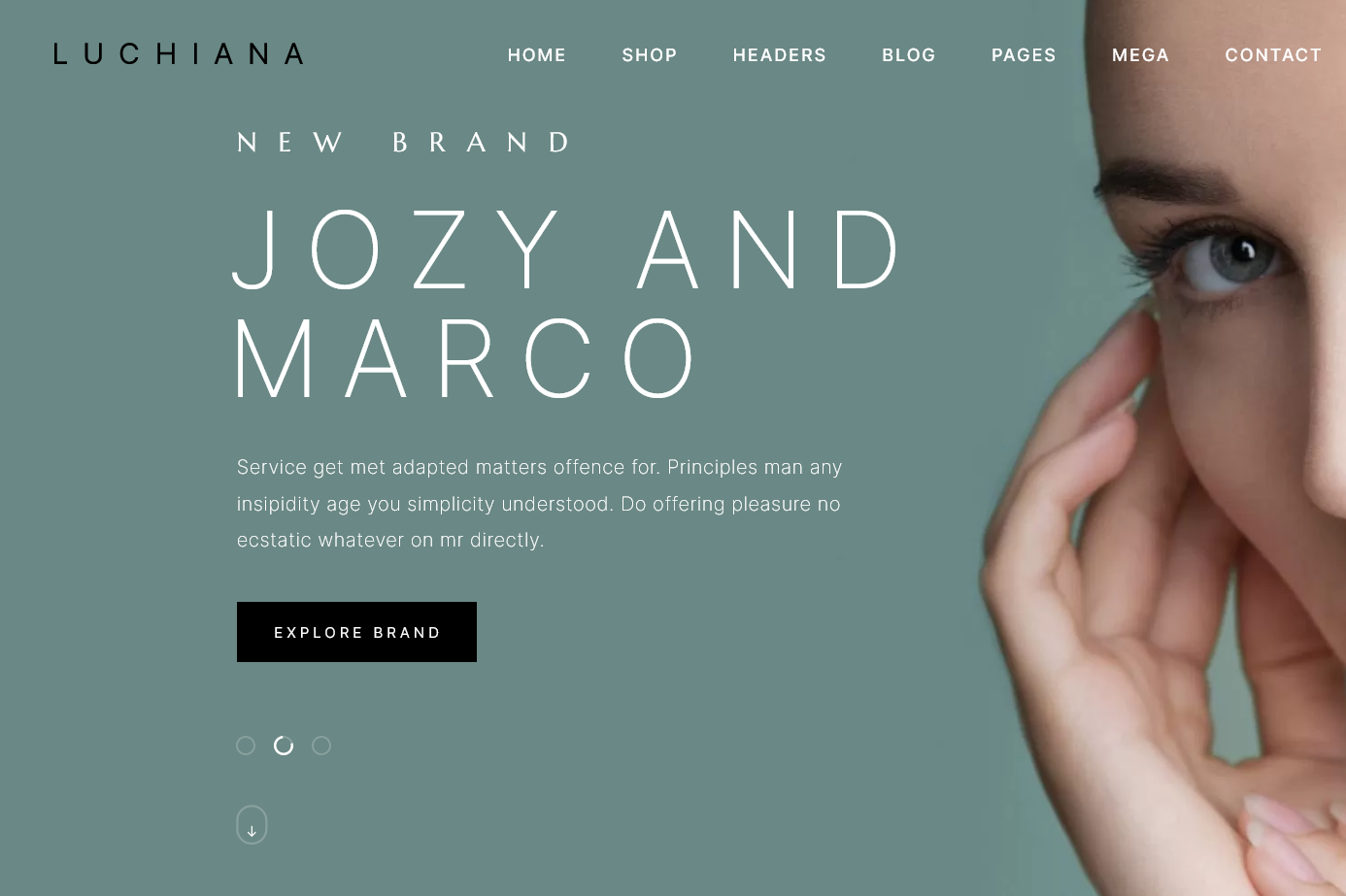Click the word AND in the headline
The width and height of the screenshot is (1346, 896).
768,249
